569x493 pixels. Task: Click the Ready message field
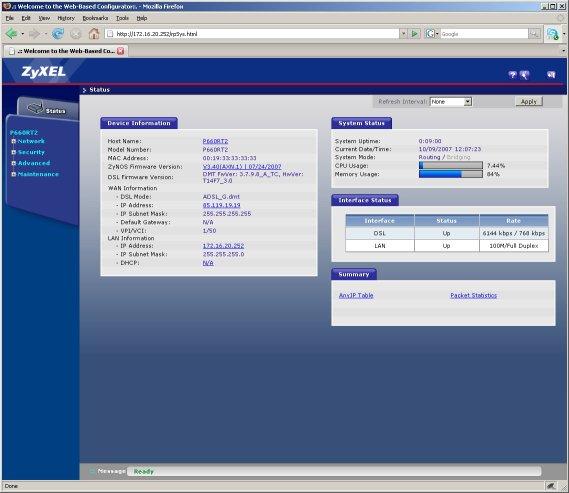[335, 471]
